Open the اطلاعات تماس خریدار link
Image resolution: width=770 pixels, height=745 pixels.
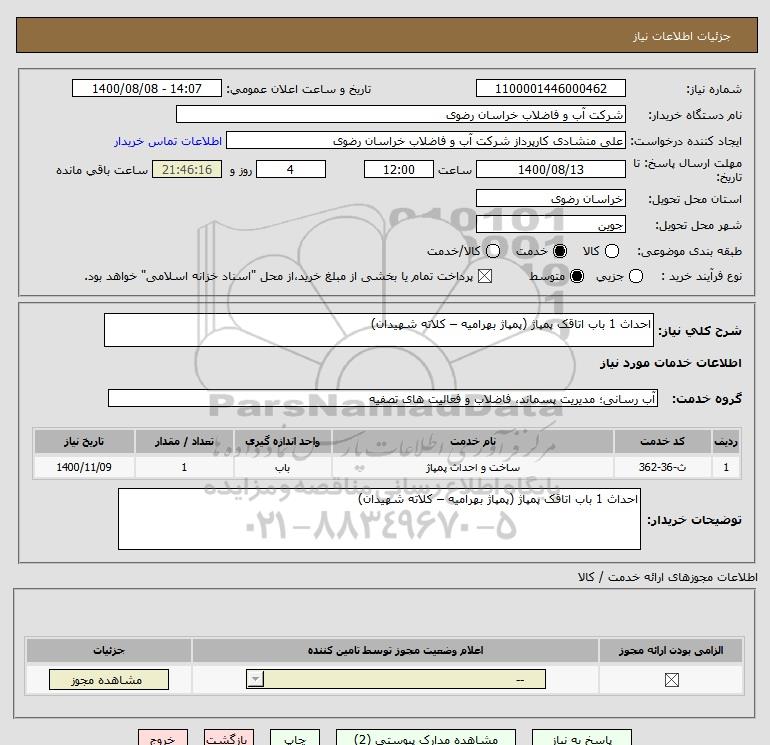pos(168,141)
